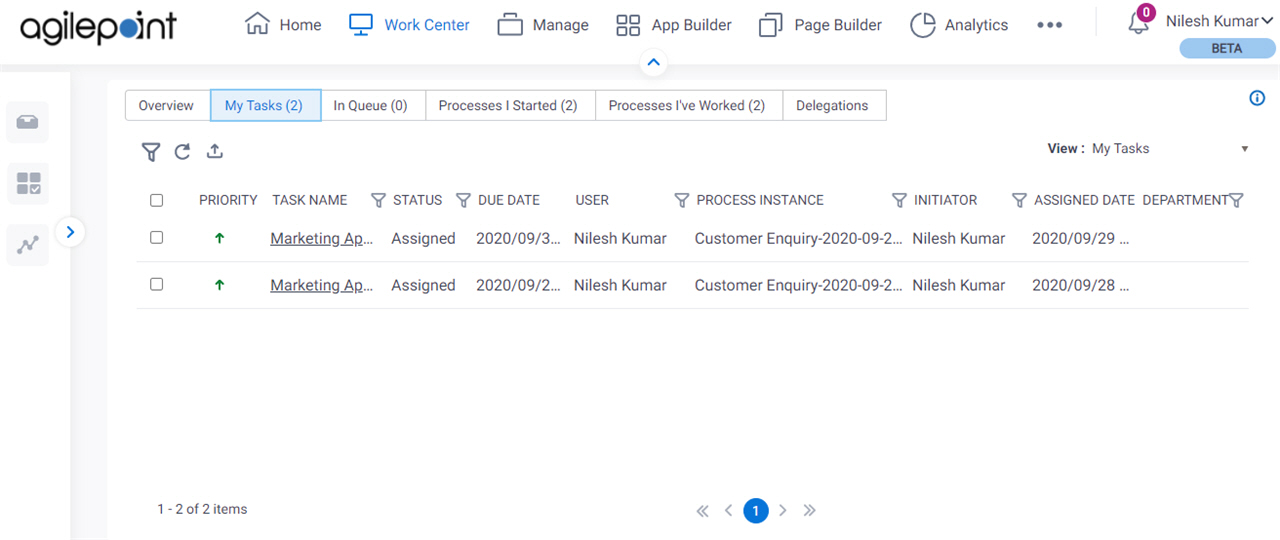Filter by User column
This screenshot has height=540, width=1280.
(x=682, y=200)
